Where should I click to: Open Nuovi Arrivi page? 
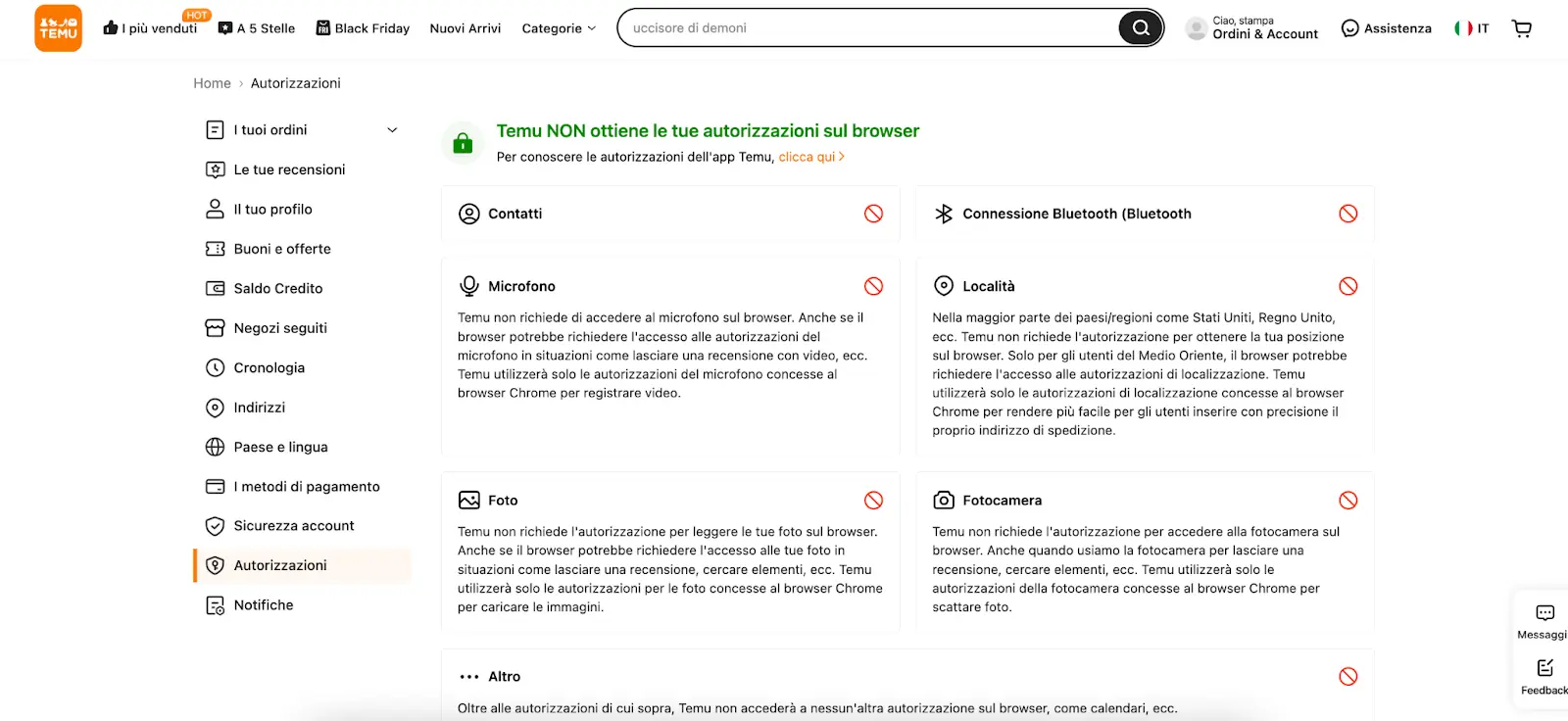point(465,28)
